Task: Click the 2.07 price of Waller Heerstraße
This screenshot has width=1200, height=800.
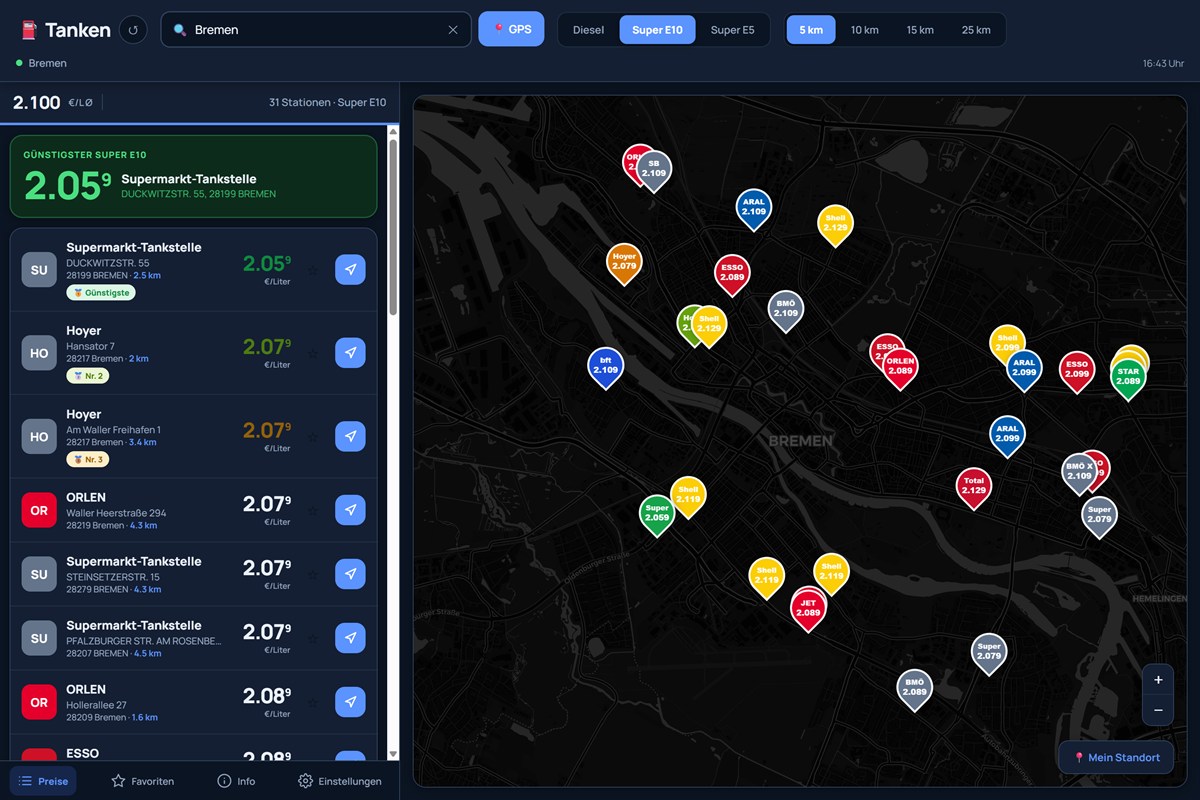Action: [x=267, y=505]
